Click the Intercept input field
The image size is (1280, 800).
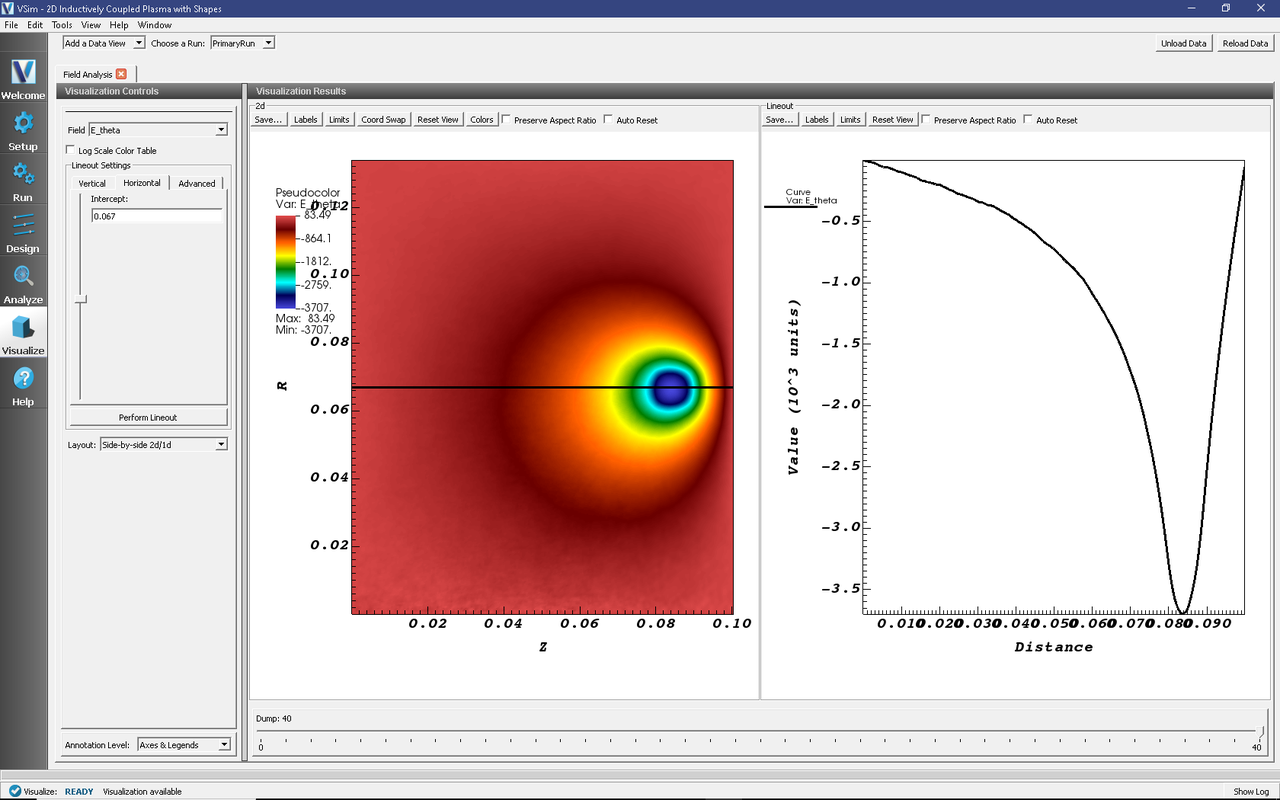tap(156, 216)
